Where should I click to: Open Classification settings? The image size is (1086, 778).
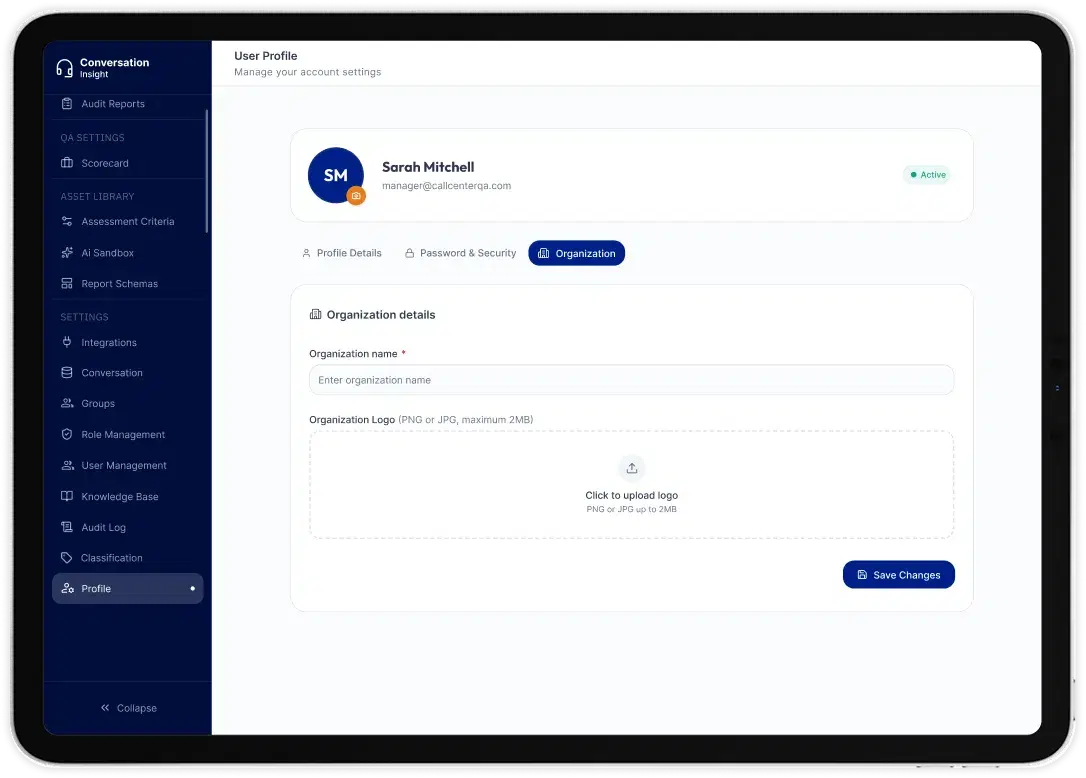click(127, 558)
